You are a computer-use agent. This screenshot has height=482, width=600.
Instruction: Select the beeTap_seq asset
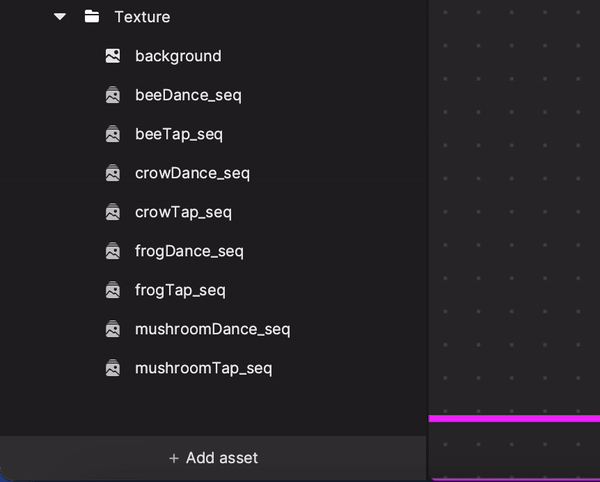pyautogui.click(x=179, y=134)
